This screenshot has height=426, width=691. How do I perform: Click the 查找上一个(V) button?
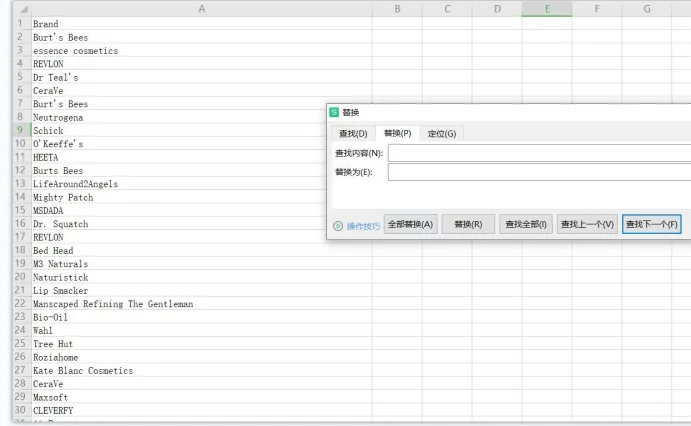(x=587, y=224)
